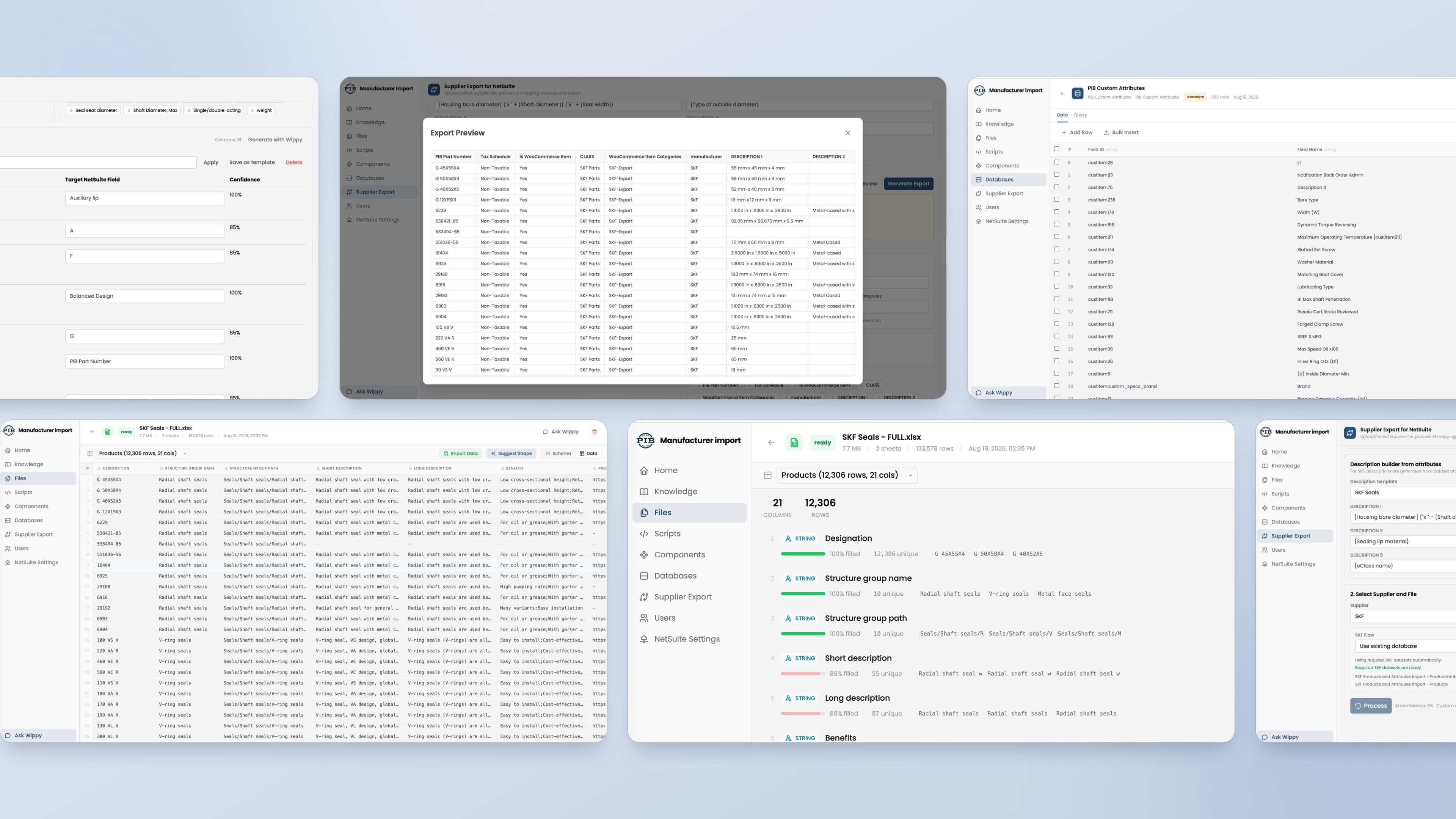
Task: Go back using arrow in SKF Seals data table window
Action: pyautogui.click(x=92, y=432)
